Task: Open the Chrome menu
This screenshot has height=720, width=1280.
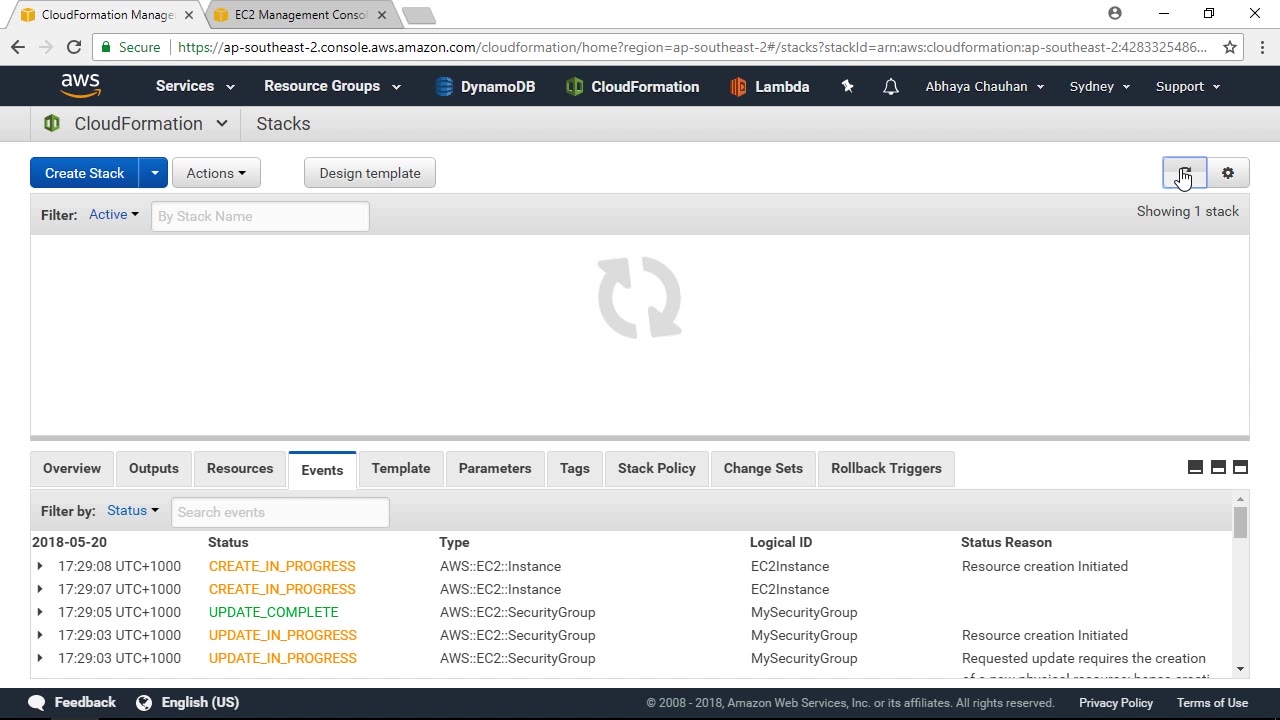Action: [1261, 47]
